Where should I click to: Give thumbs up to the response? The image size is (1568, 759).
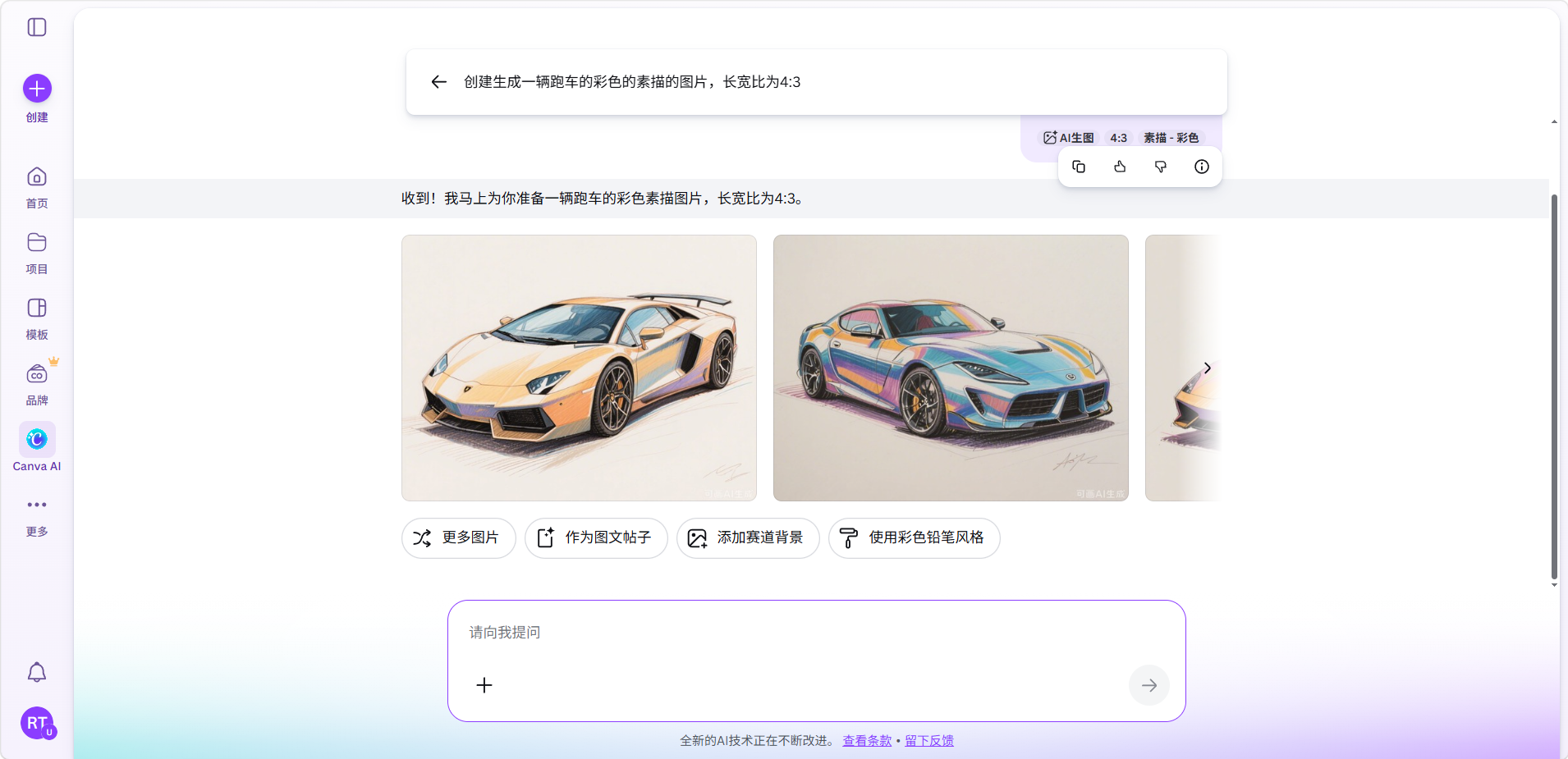(x=1120, y=167)
